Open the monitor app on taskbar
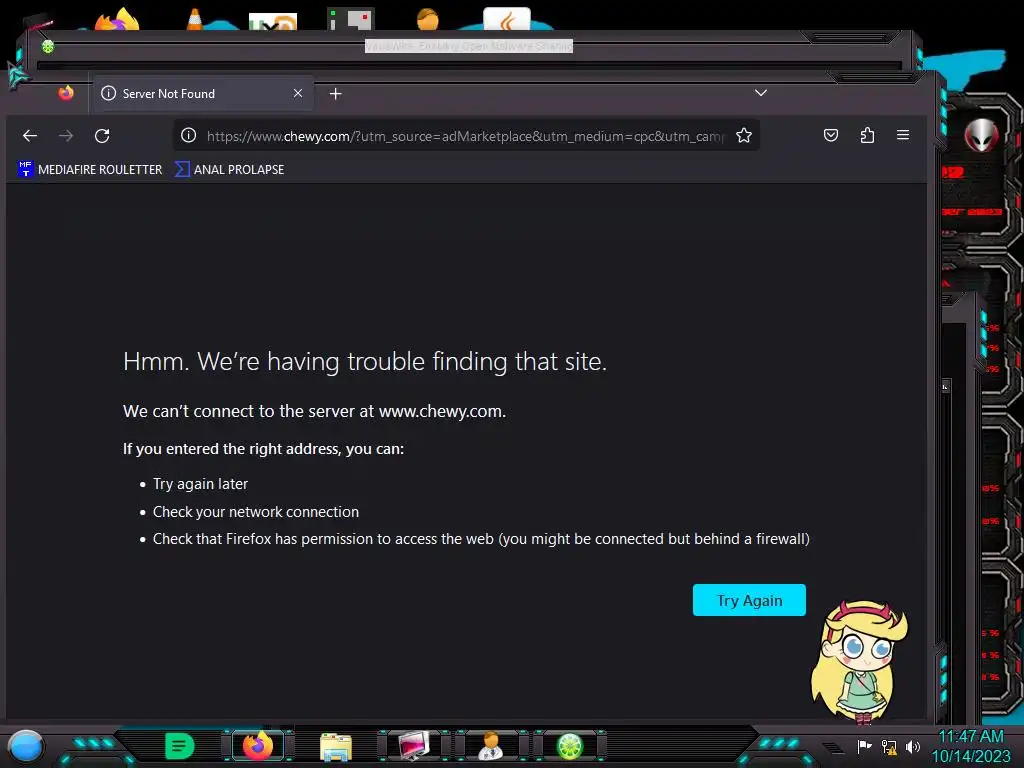This screenshot has width=1024, height=768. point(414,746)
